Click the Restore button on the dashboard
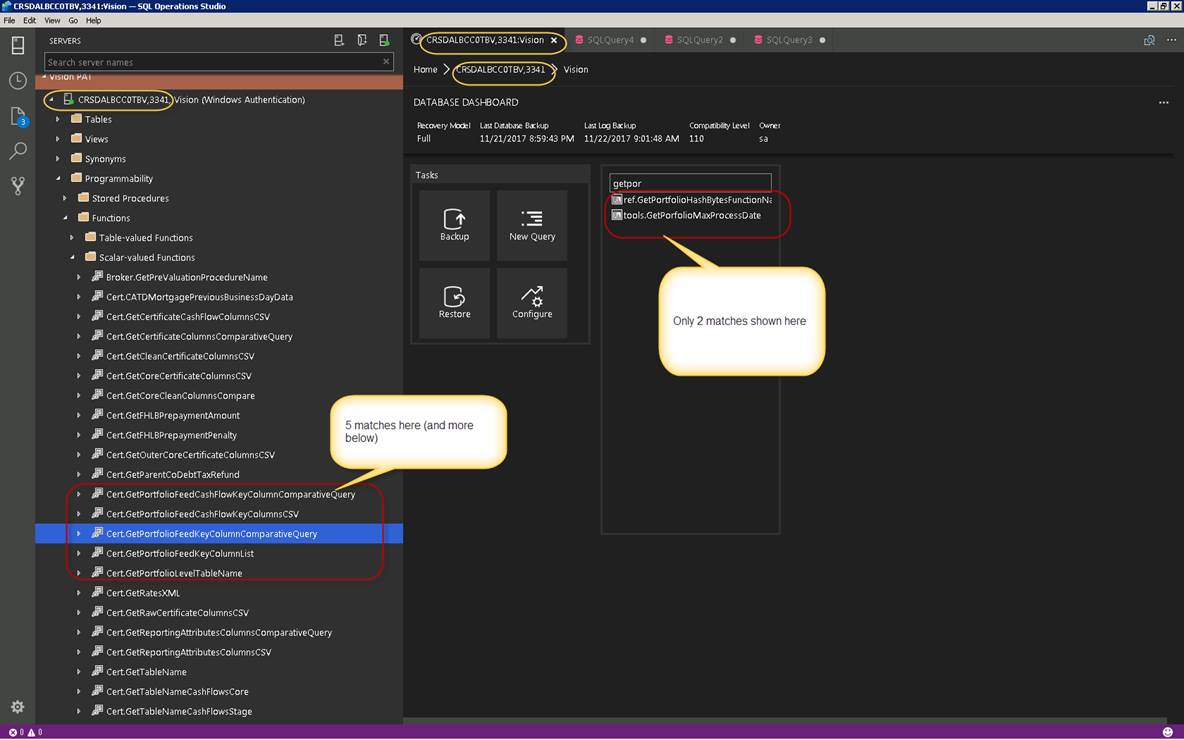This screenshot has width=1184, height=740. point(455,302)
